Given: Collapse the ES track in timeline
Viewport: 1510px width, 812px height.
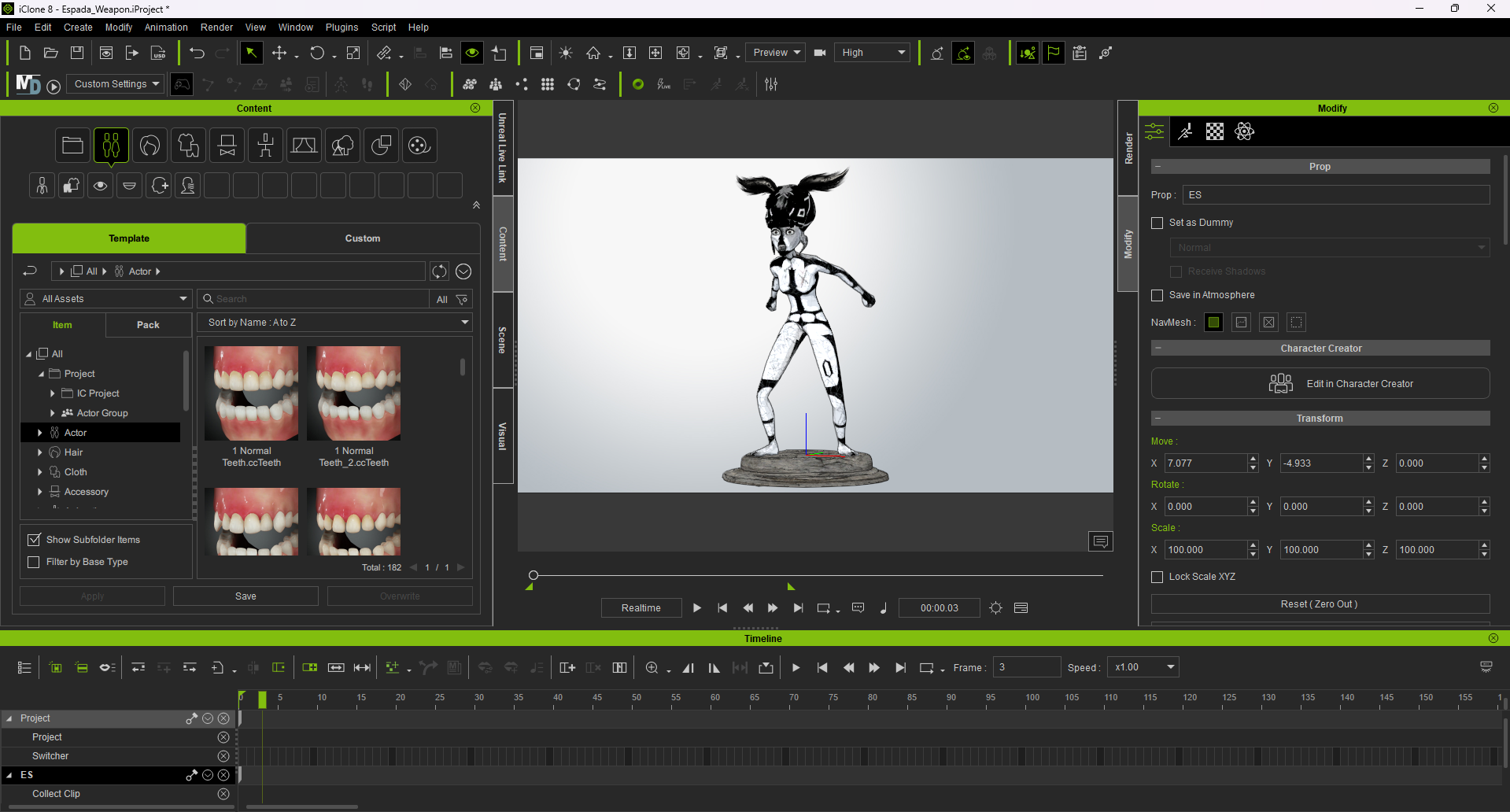Looking at the screenshot, I should [9, 775].
